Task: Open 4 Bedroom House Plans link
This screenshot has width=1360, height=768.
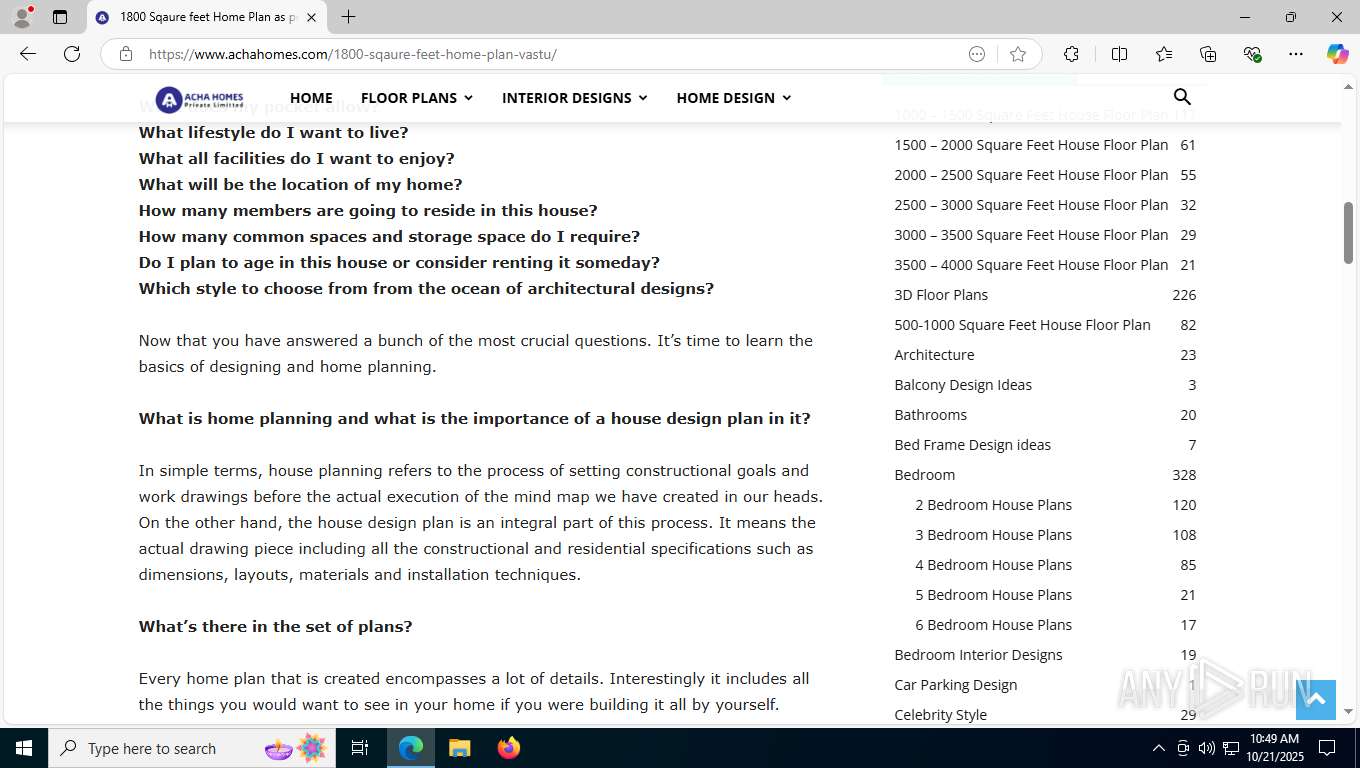Action: tap(993, 565)
